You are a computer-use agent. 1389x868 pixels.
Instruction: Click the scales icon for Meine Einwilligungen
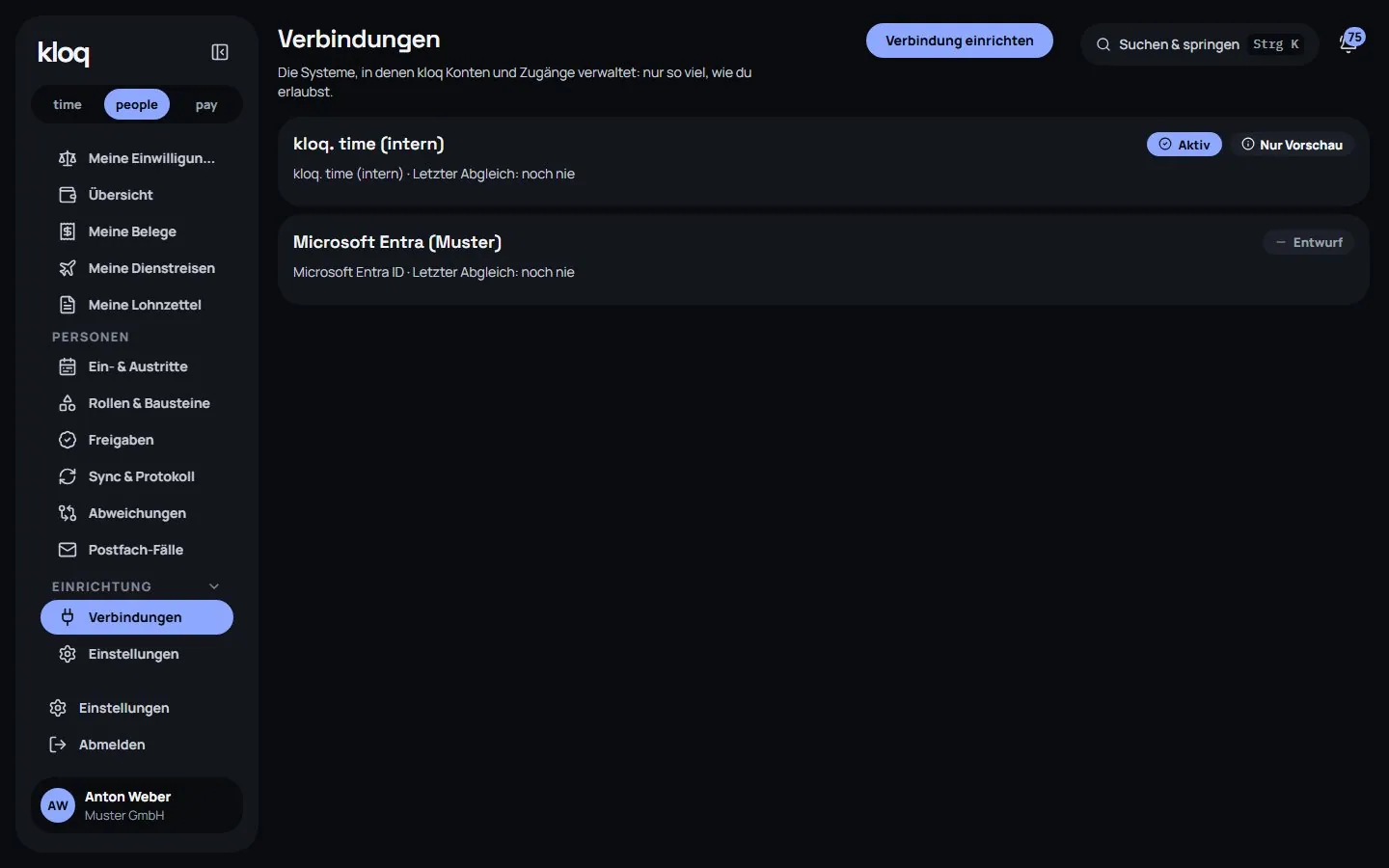(x=68, y=158)
